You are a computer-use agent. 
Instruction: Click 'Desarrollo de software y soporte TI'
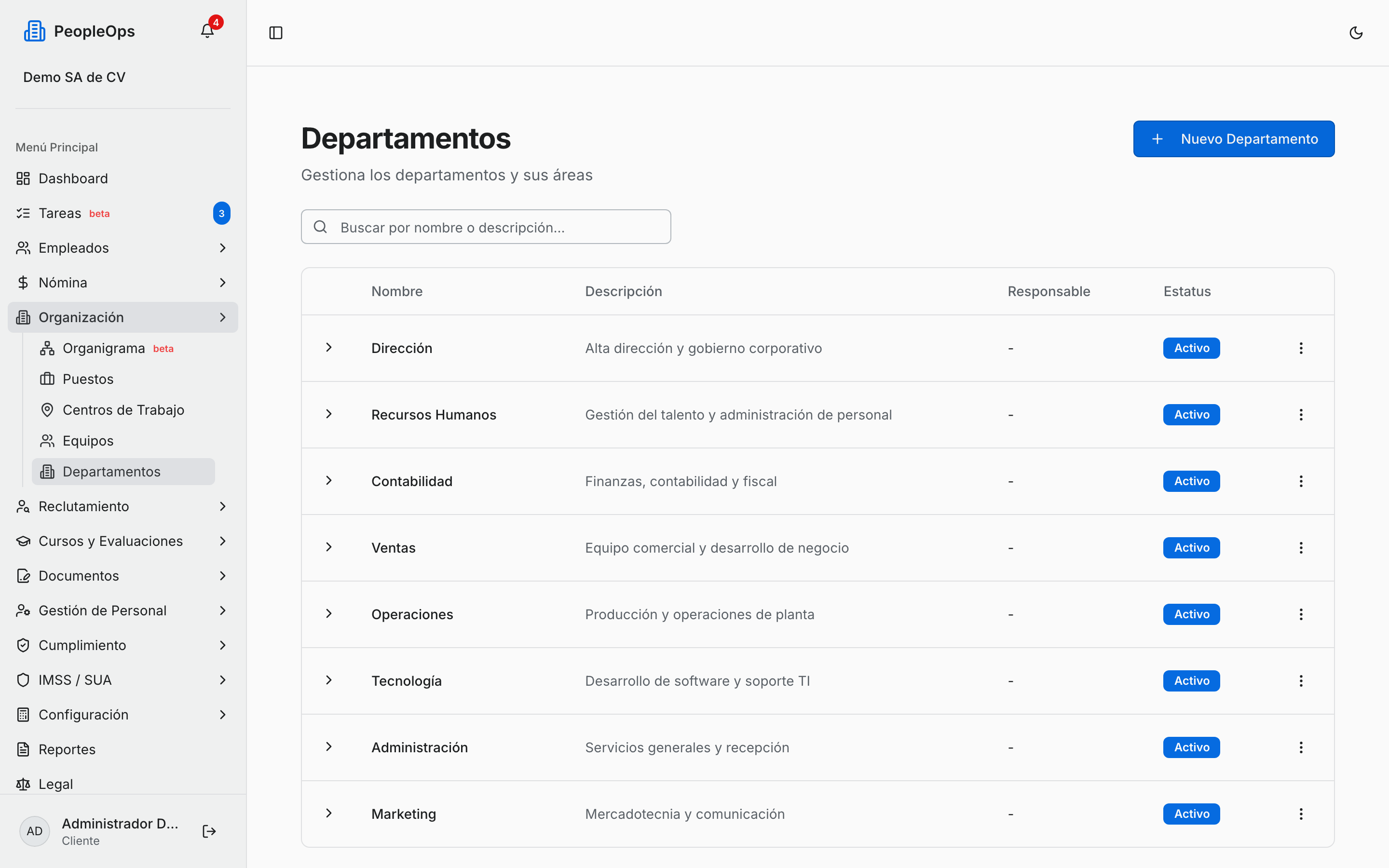pyautogui.click(x=697, y=681)
